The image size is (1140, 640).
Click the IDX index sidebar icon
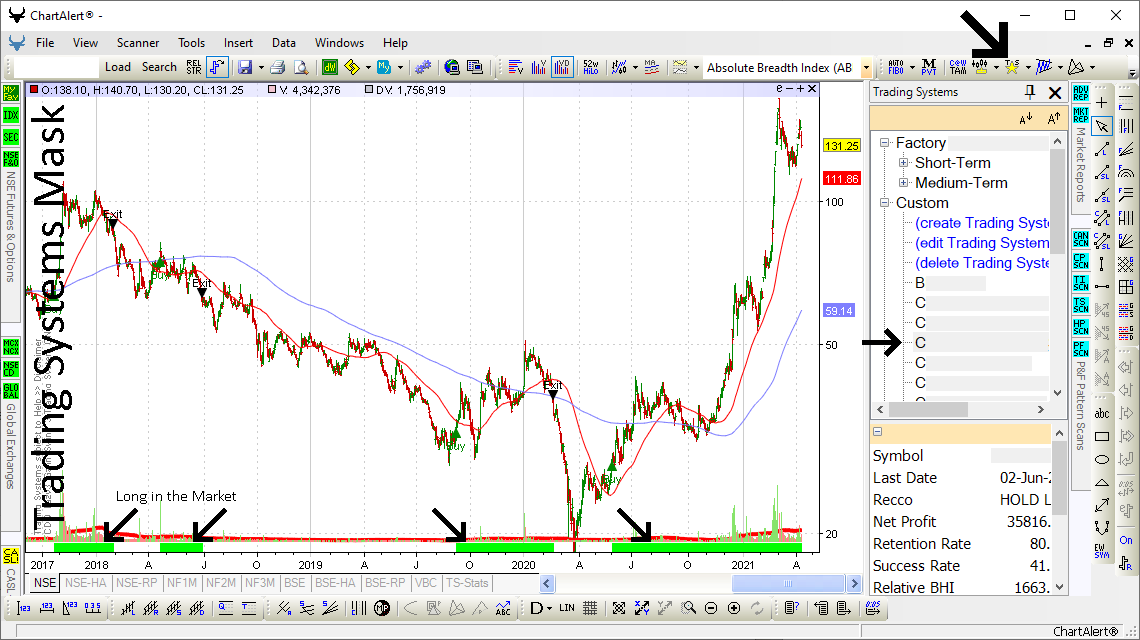click(11, 115)
